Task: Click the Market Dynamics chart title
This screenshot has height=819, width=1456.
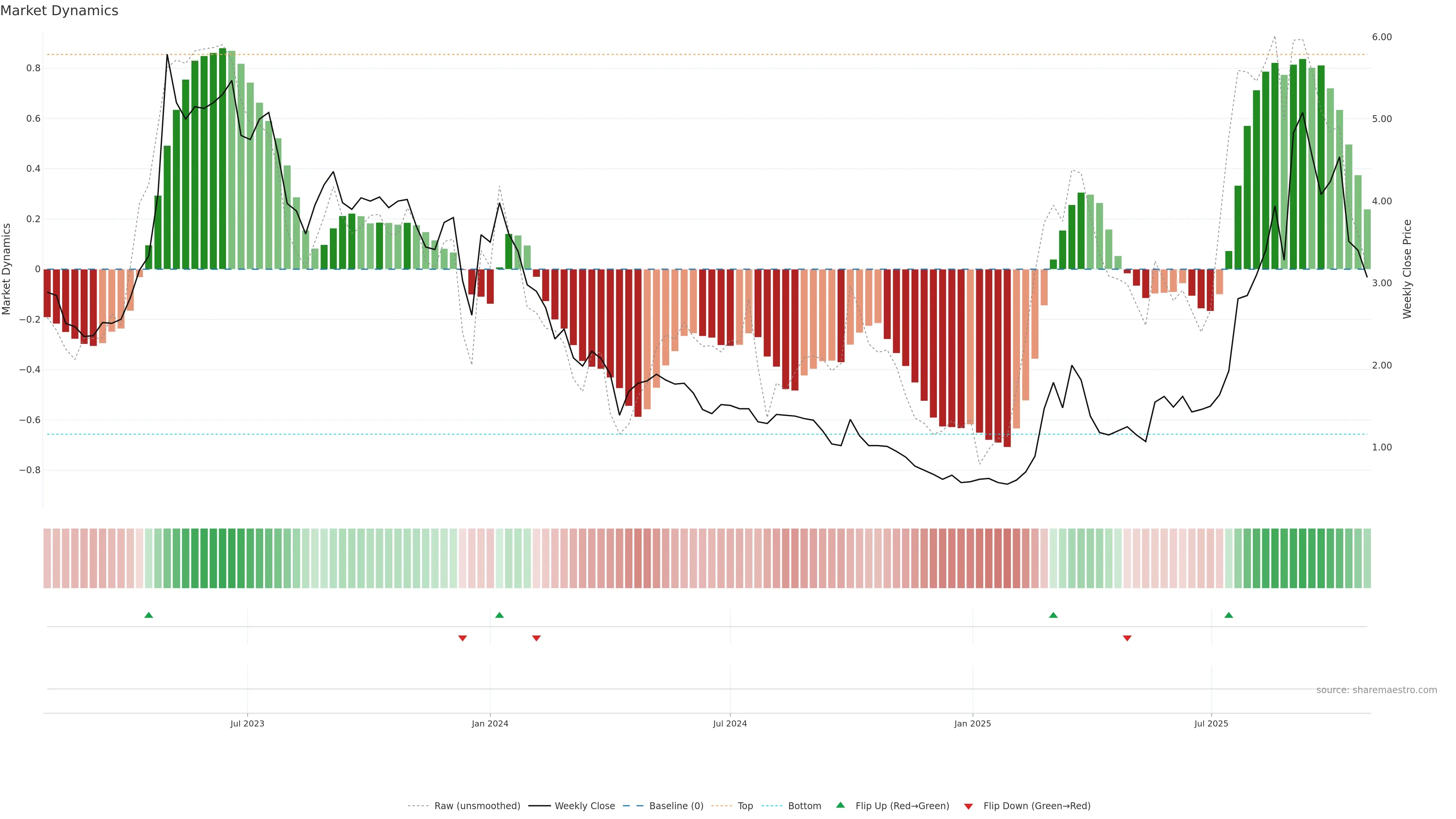Action: tap(60, 11)
